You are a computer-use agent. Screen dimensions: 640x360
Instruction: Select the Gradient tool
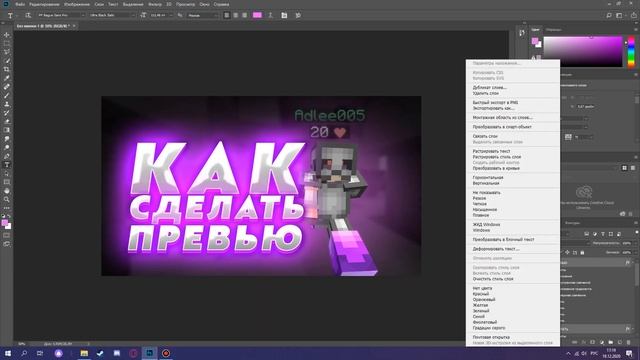click(7, 130)
